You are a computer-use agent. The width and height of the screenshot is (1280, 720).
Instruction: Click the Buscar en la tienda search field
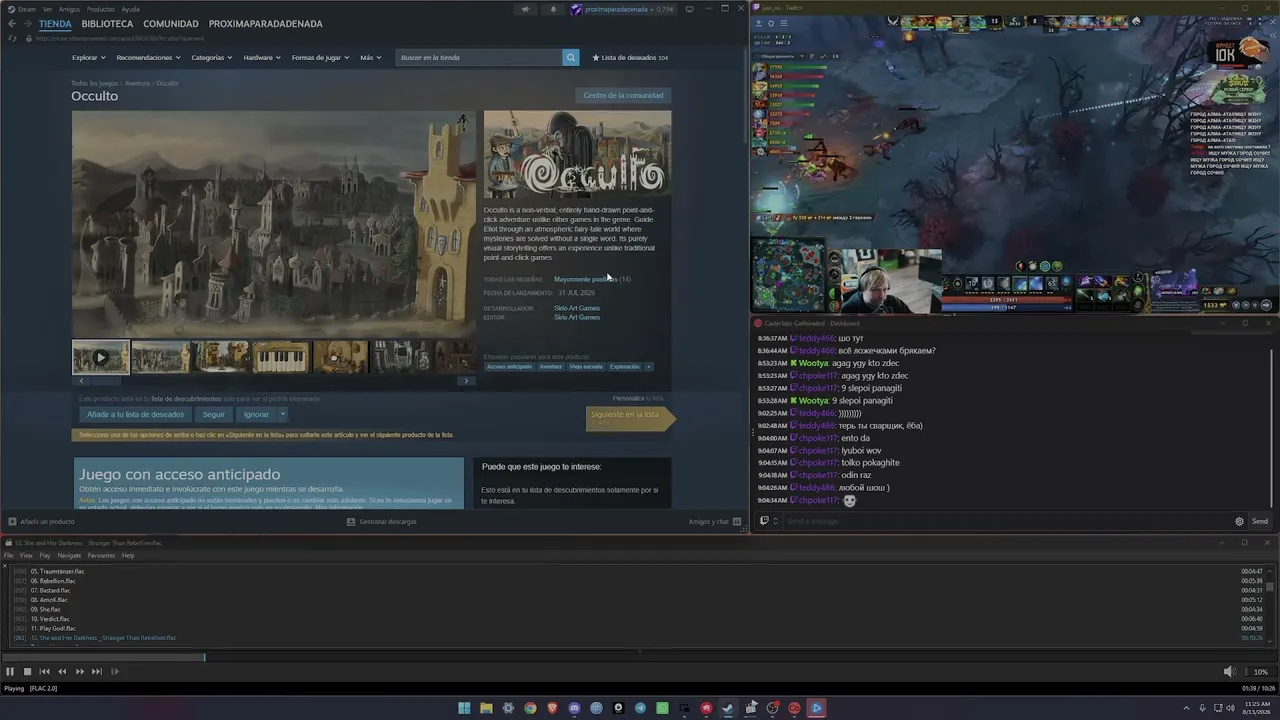pos(480,57)
